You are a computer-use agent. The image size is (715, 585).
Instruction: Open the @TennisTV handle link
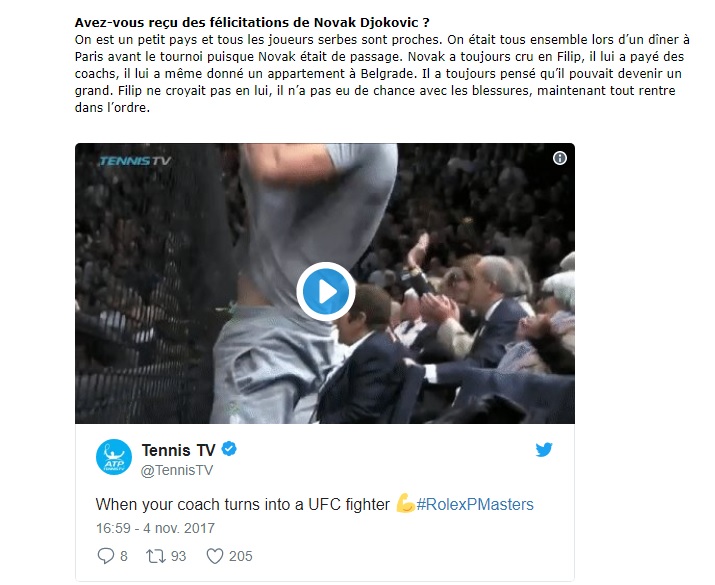[x=177, y=470]
